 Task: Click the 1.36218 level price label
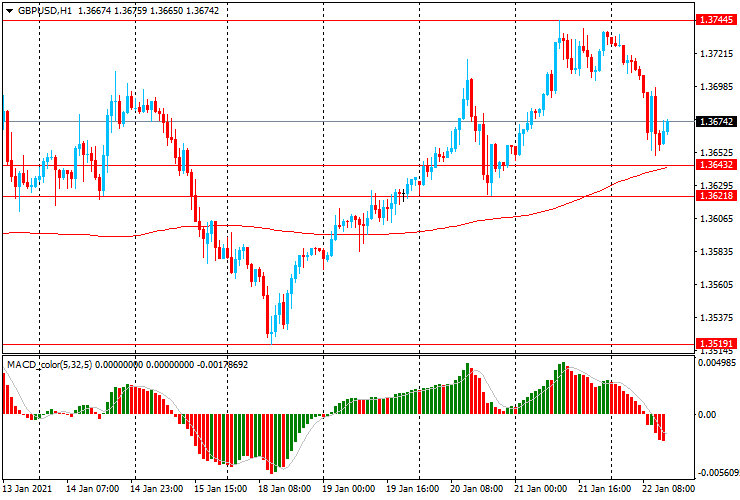[x=716, y=195]
